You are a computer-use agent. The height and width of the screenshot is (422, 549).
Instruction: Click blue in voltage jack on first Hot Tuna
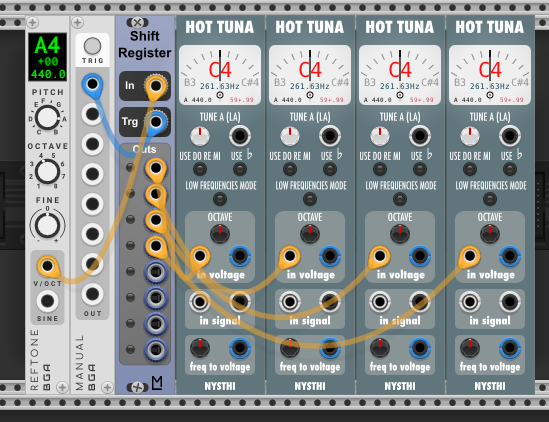click(x=240, y=256)
